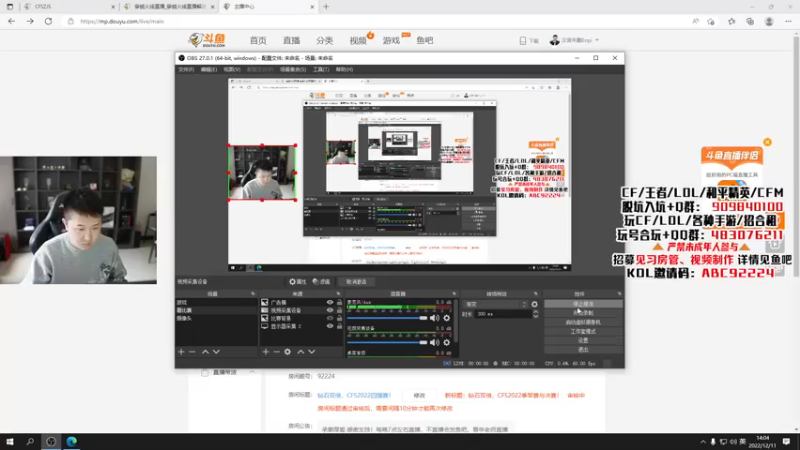Remove selected scene with the minus icon

coord(192,352)
